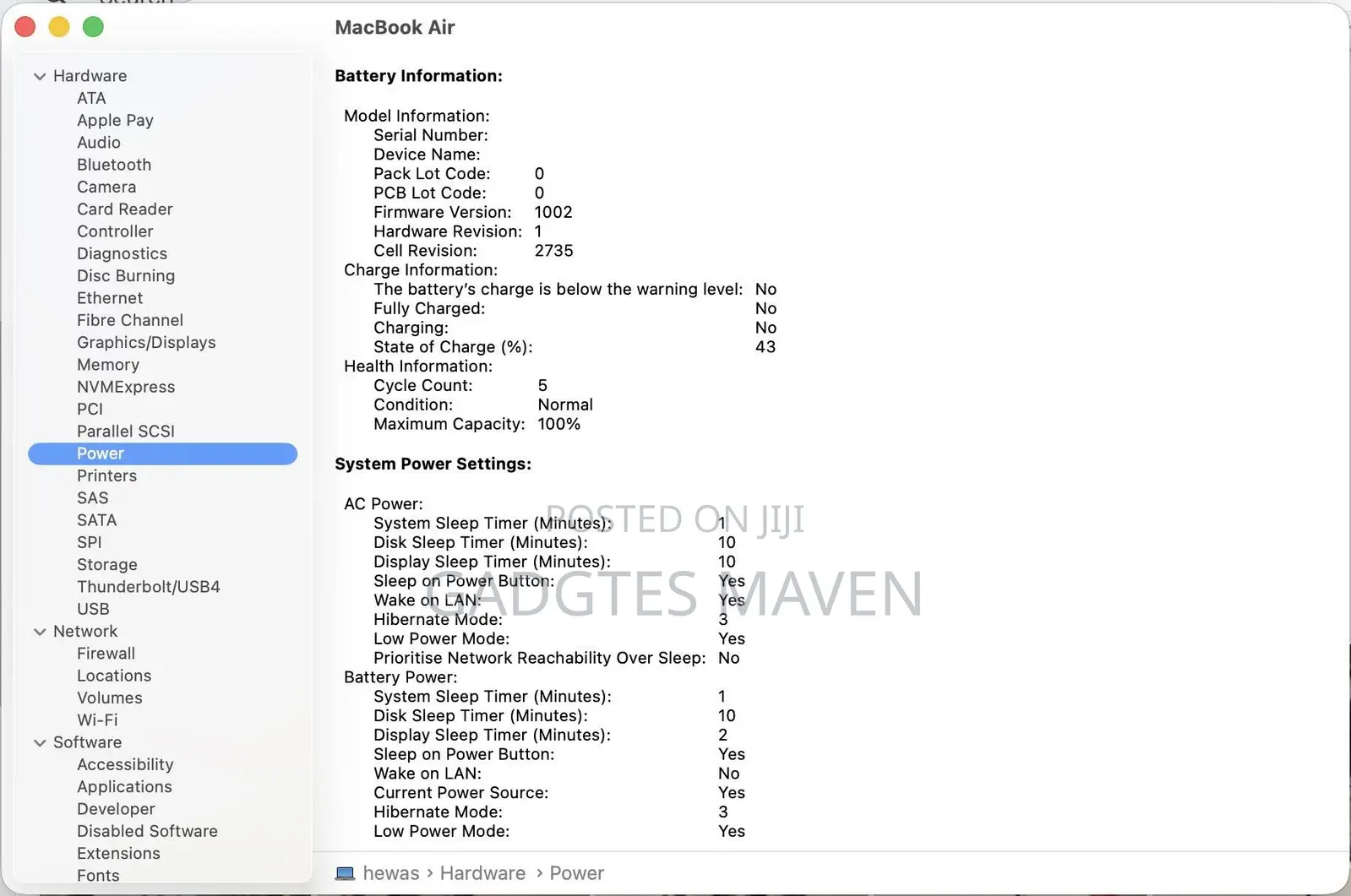Select Controller in the sidebar
1351x896 pixels.
coord(115,231)
